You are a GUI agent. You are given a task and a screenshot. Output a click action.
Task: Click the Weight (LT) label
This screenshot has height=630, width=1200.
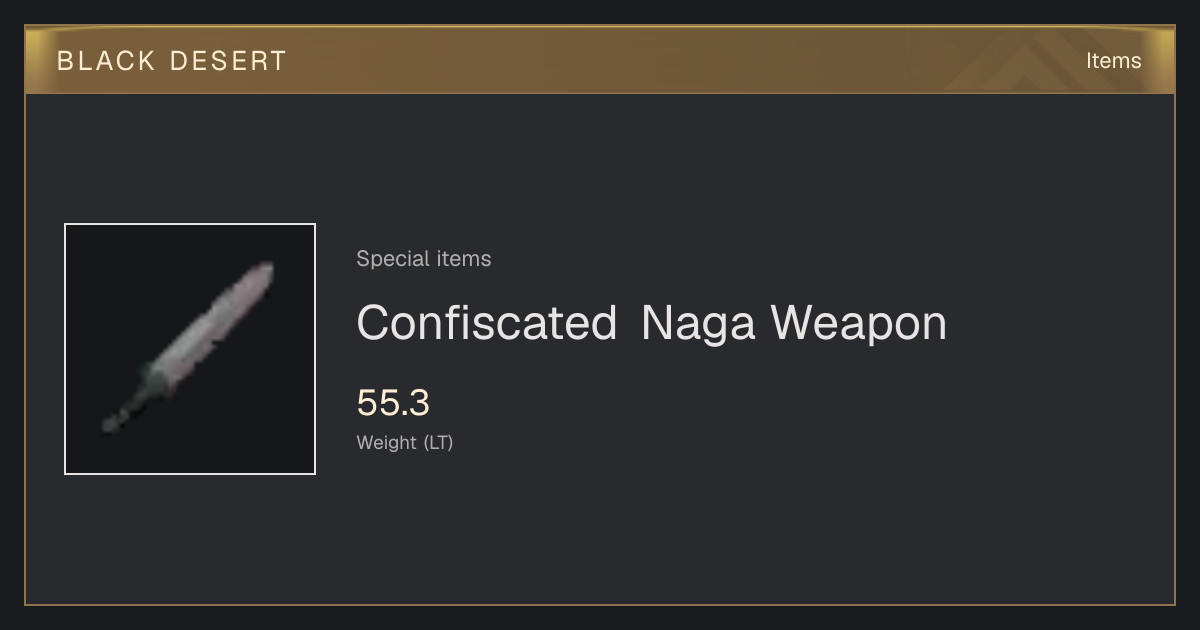[405, 443]
